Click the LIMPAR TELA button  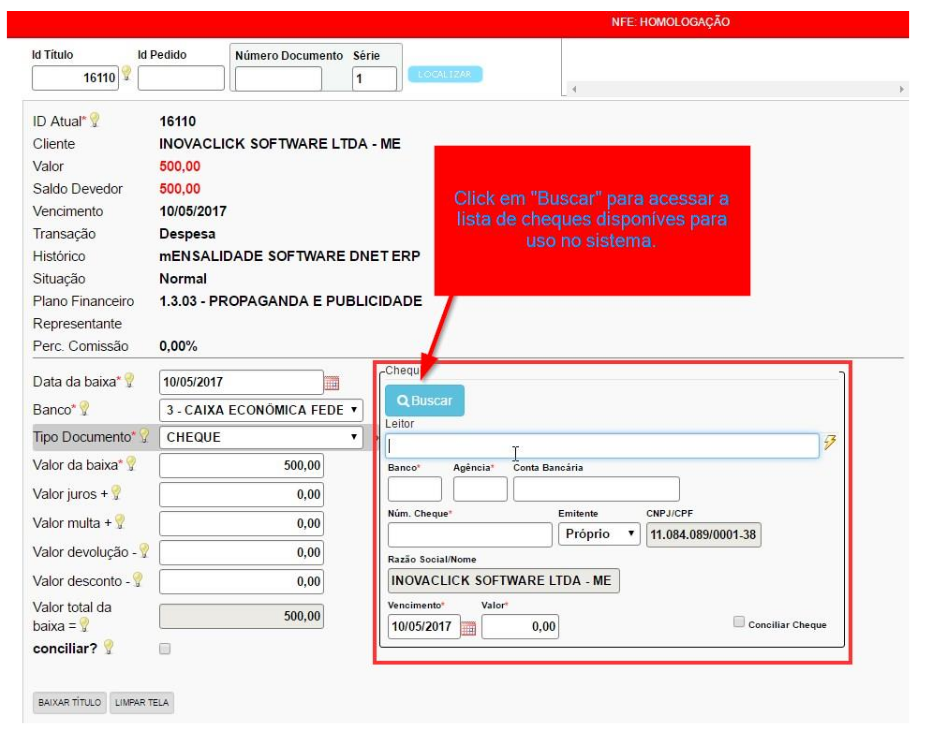(142, 703)
